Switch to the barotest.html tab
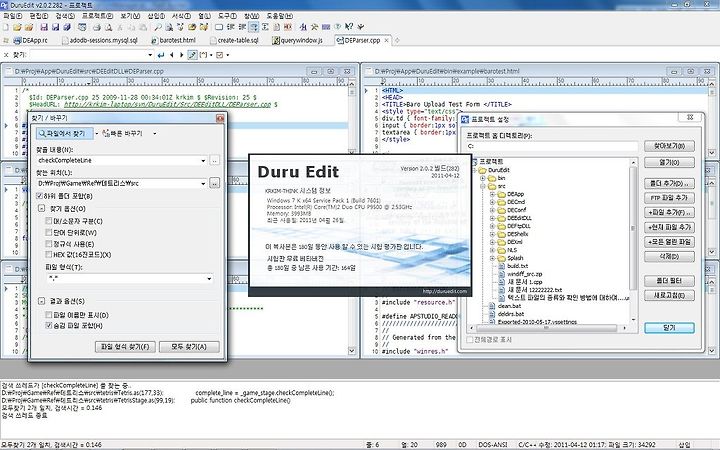The width and height of the screenshot is (720, 450). 173,40
